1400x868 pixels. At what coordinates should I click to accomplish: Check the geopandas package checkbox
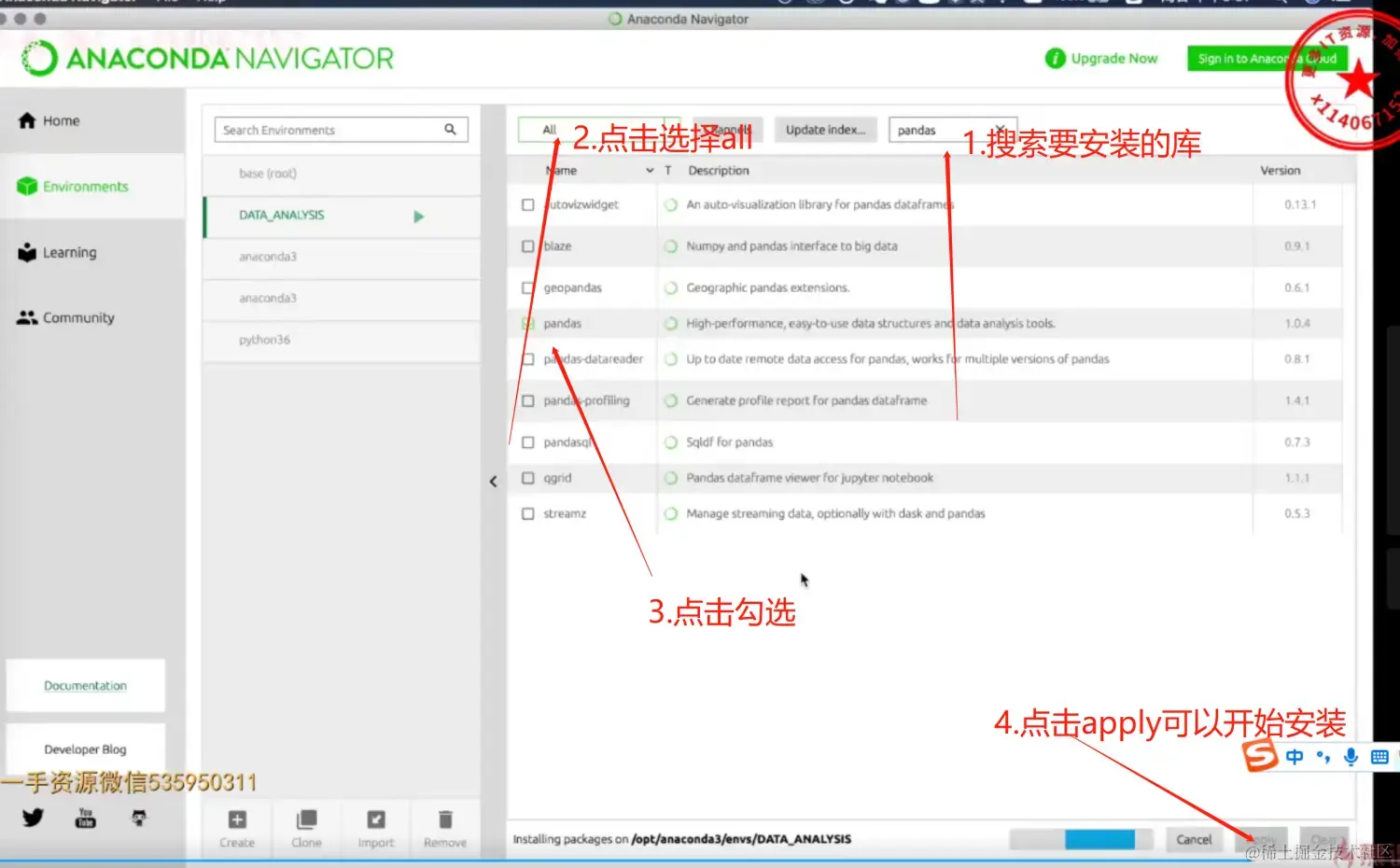[x=528, y=287]
